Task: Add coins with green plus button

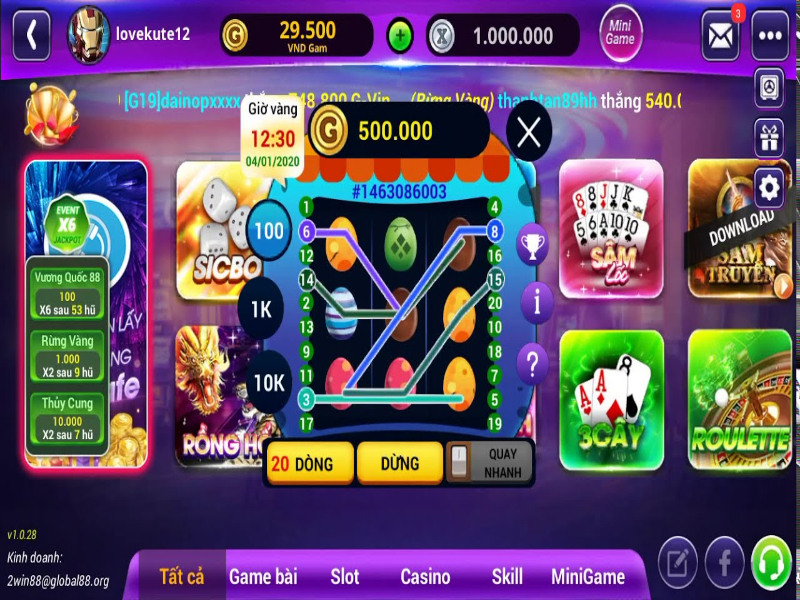Action: pos(400,36)
